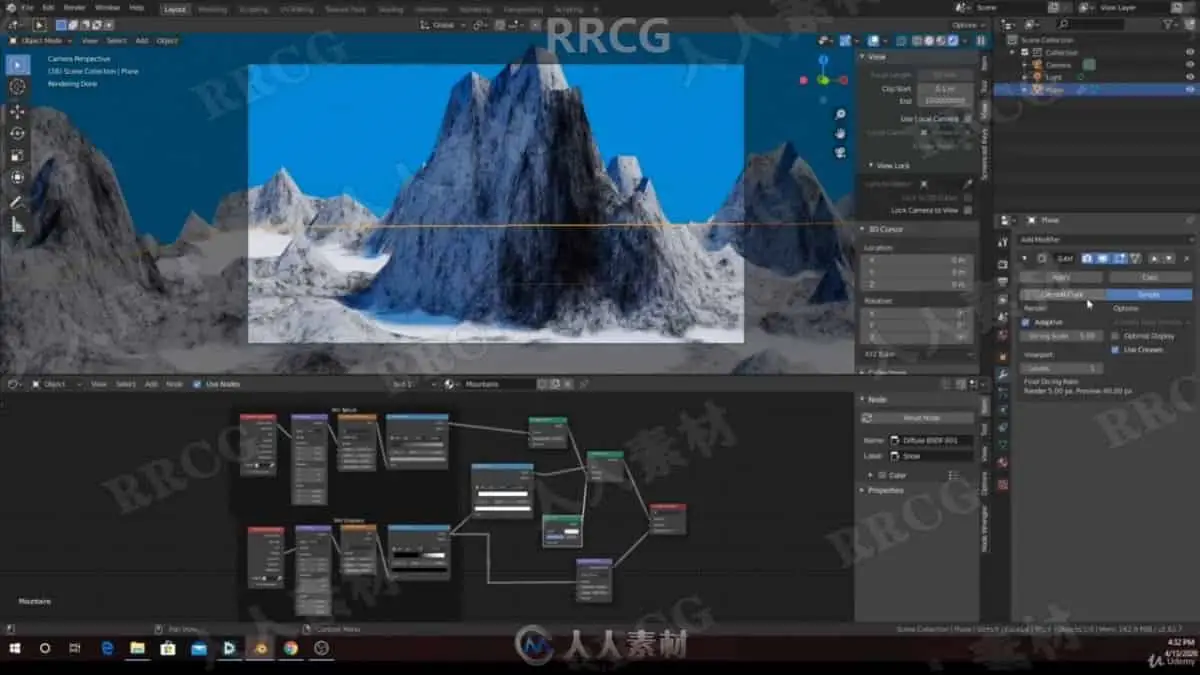Open the Node menu in shader editor
Viewport: 1200px width, 675px height.
pyautogui.click(x=174, y=384)
